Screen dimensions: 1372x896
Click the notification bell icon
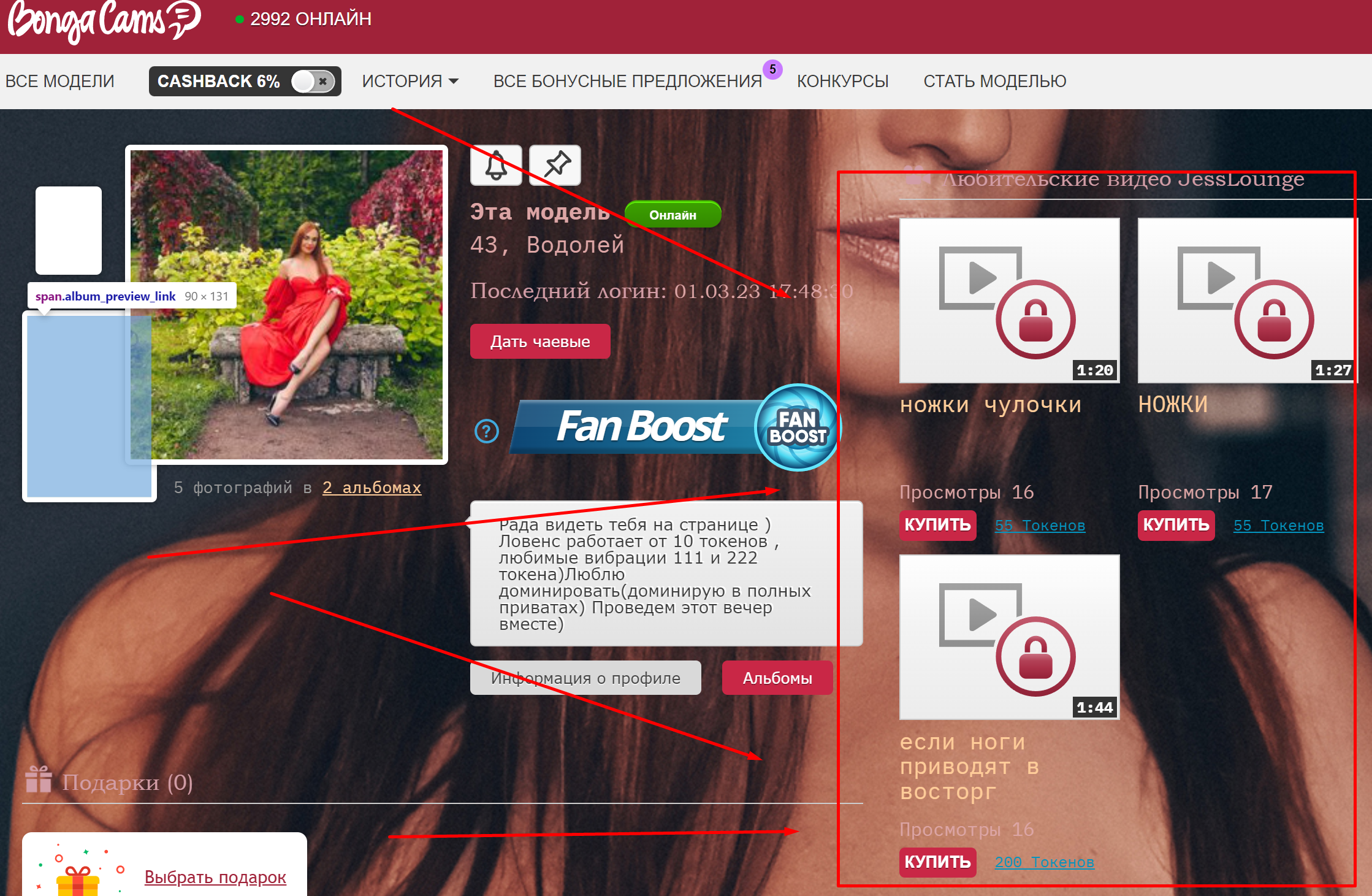(496, 166)
